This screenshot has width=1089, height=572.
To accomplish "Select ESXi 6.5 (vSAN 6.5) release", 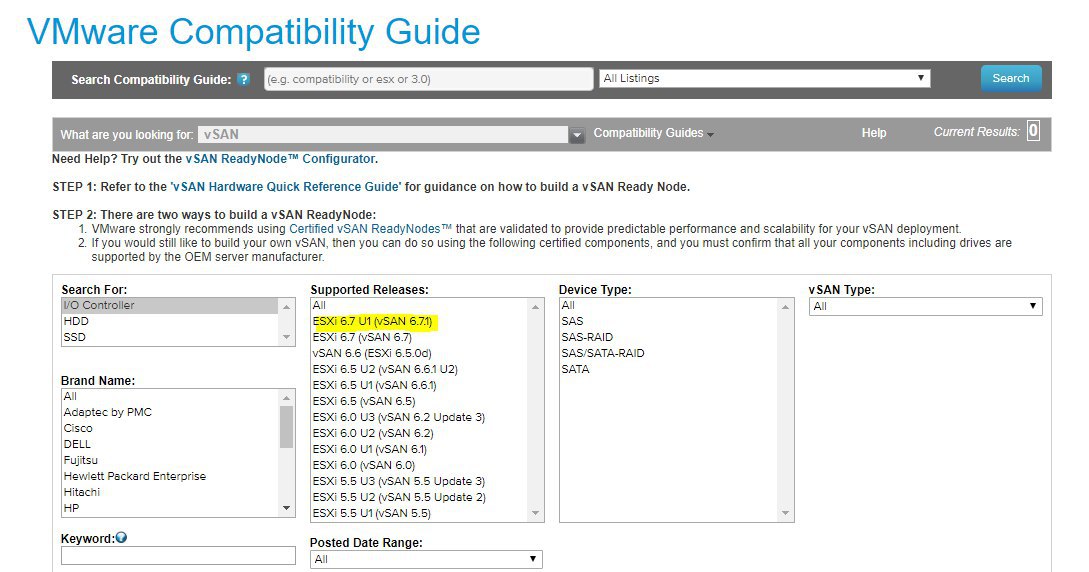I will point(419,401).
